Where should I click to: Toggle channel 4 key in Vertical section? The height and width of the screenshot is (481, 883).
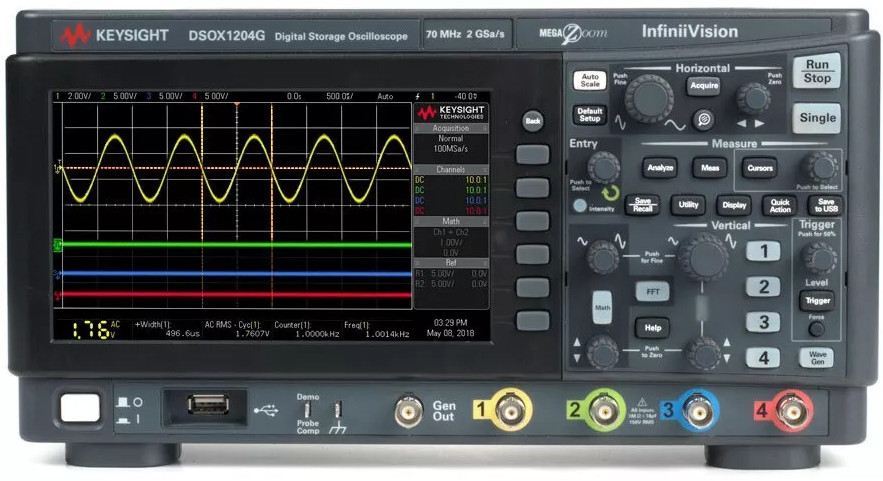point(763,358)
